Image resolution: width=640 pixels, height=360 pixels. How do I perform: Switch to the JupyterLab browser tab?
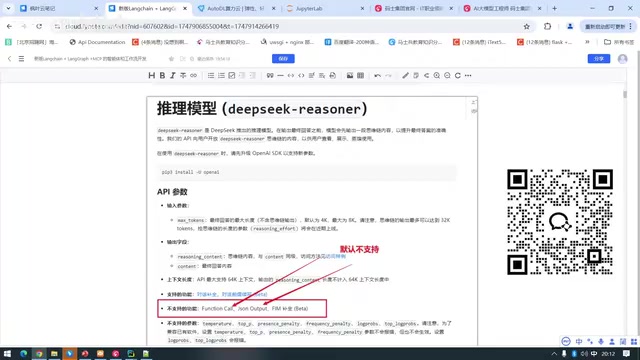point(325,8)
